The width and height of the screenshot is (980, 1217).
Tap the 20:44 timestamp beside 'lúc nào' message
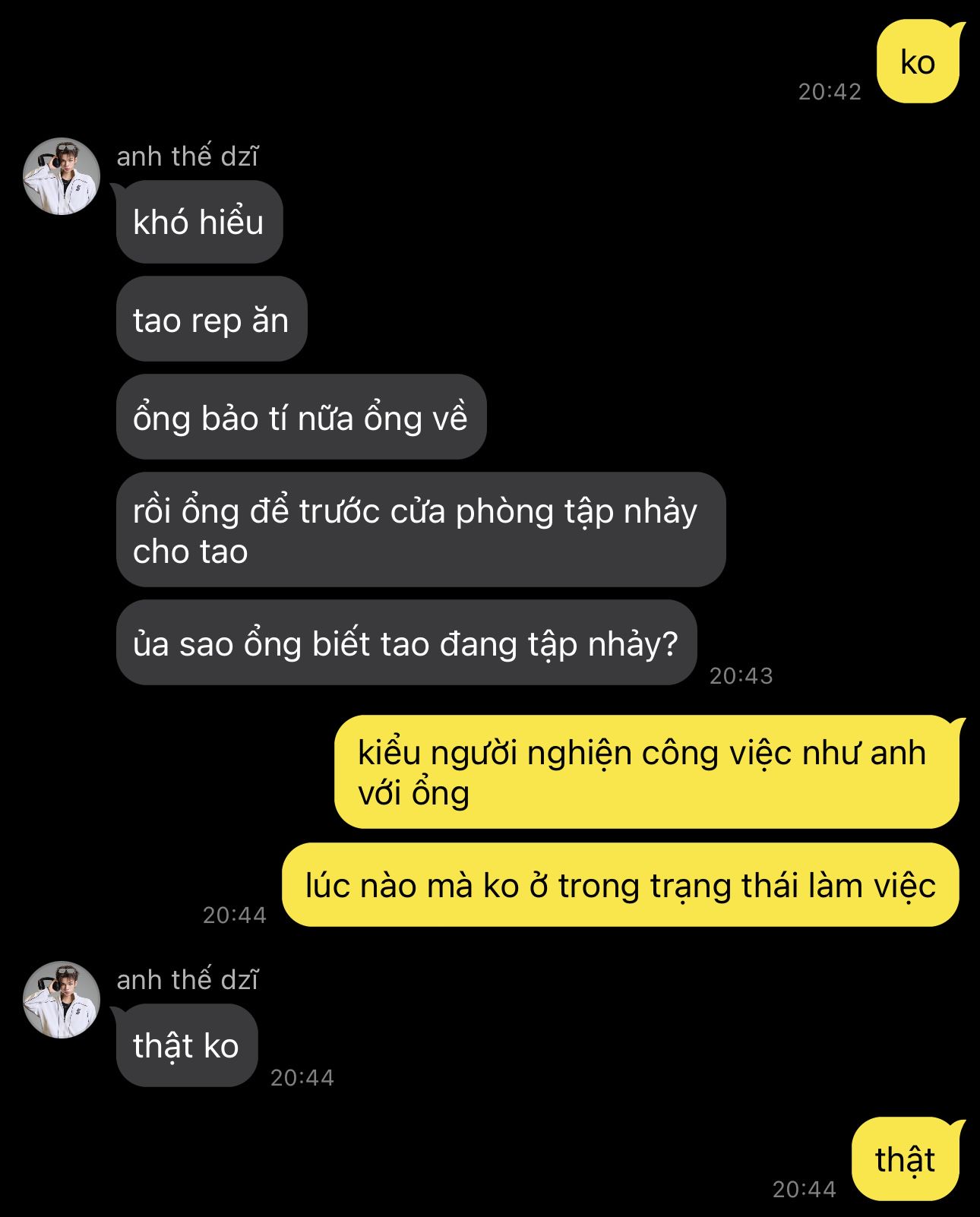(235, 915)
